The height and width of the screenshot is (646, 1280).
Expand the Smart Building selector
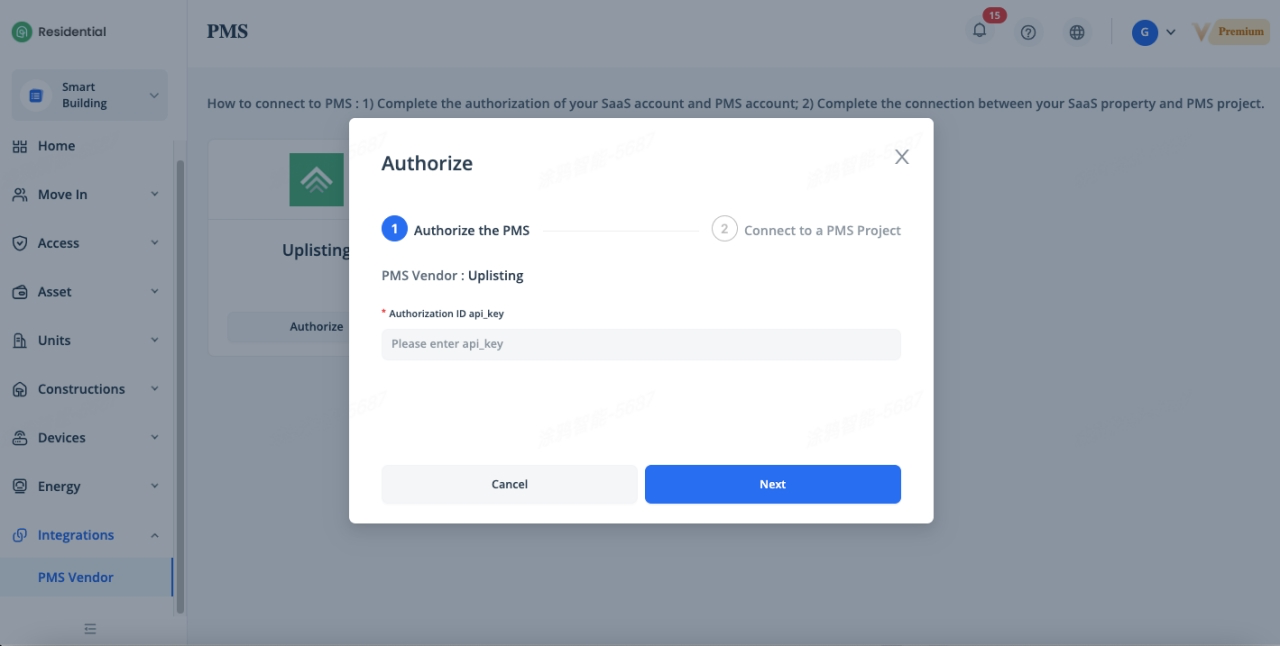click(90, 95)
